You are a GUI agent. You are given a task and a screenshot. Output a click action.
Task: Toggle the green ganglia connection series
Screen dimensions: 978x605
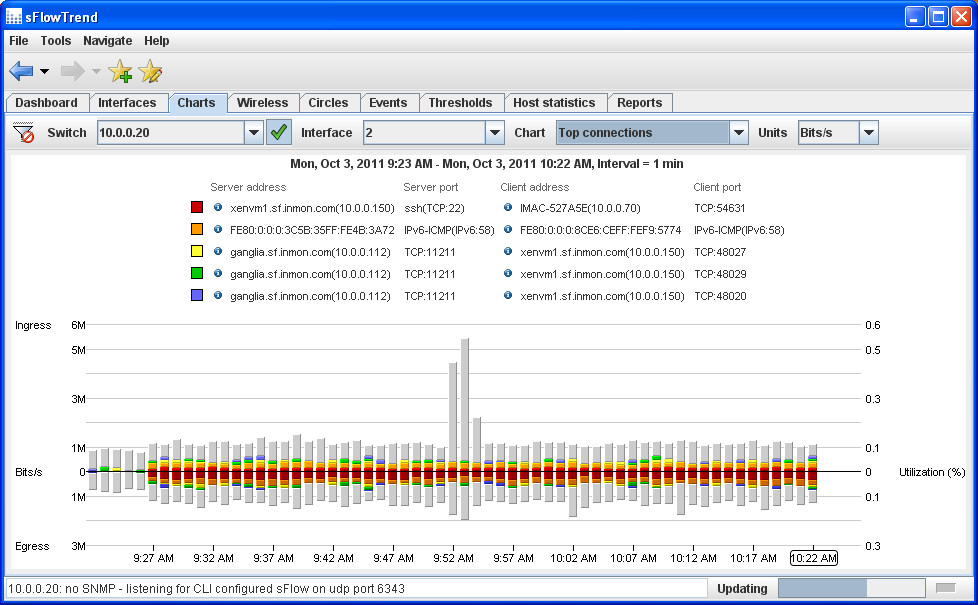[196, 273]
